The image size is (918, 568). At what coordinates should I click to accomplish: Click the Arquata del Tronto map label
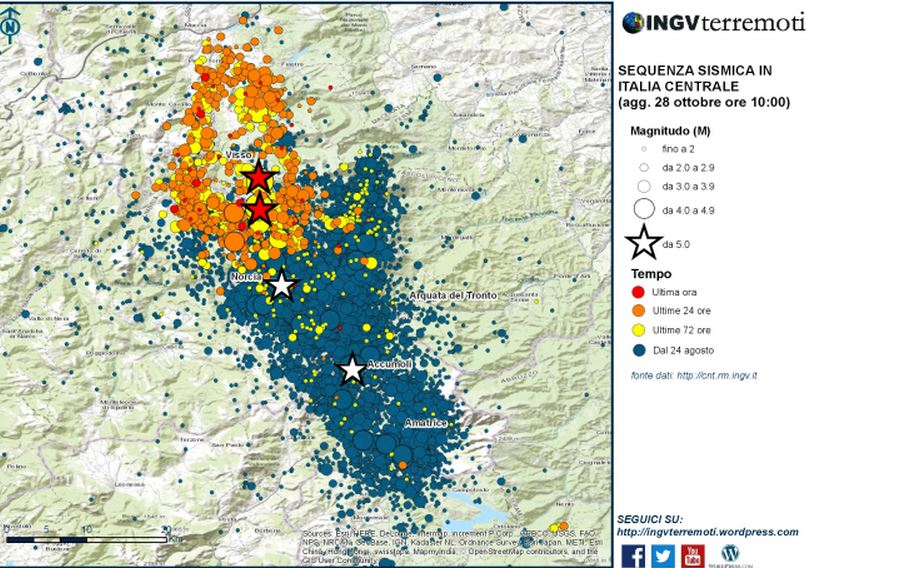click(x=452, y=296)
